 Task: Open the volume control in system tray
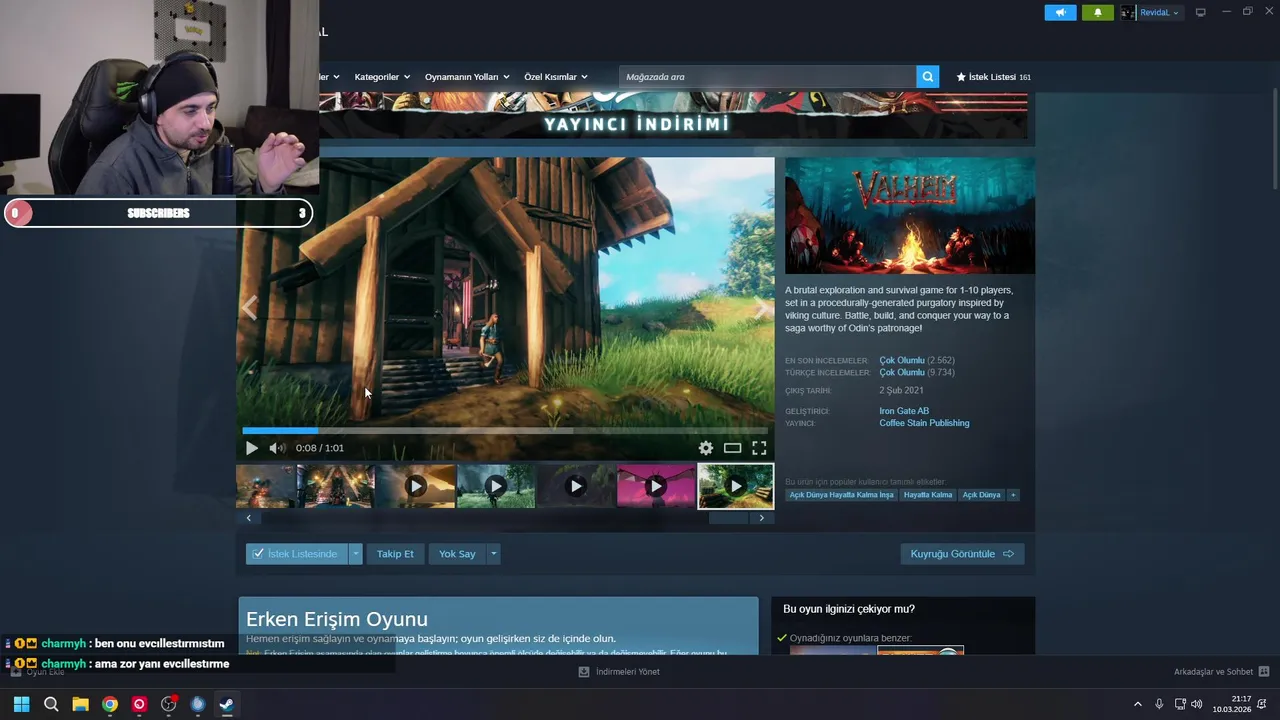tap(1197, 704)
